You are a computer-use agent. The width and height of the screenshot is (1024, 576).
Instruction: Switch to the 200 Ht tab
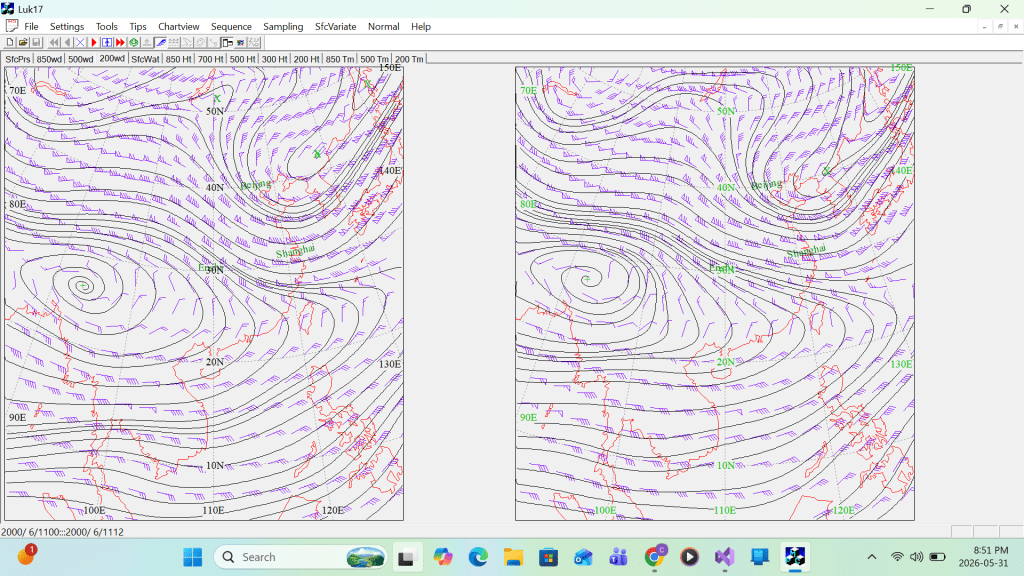click(x=306, y=59)
